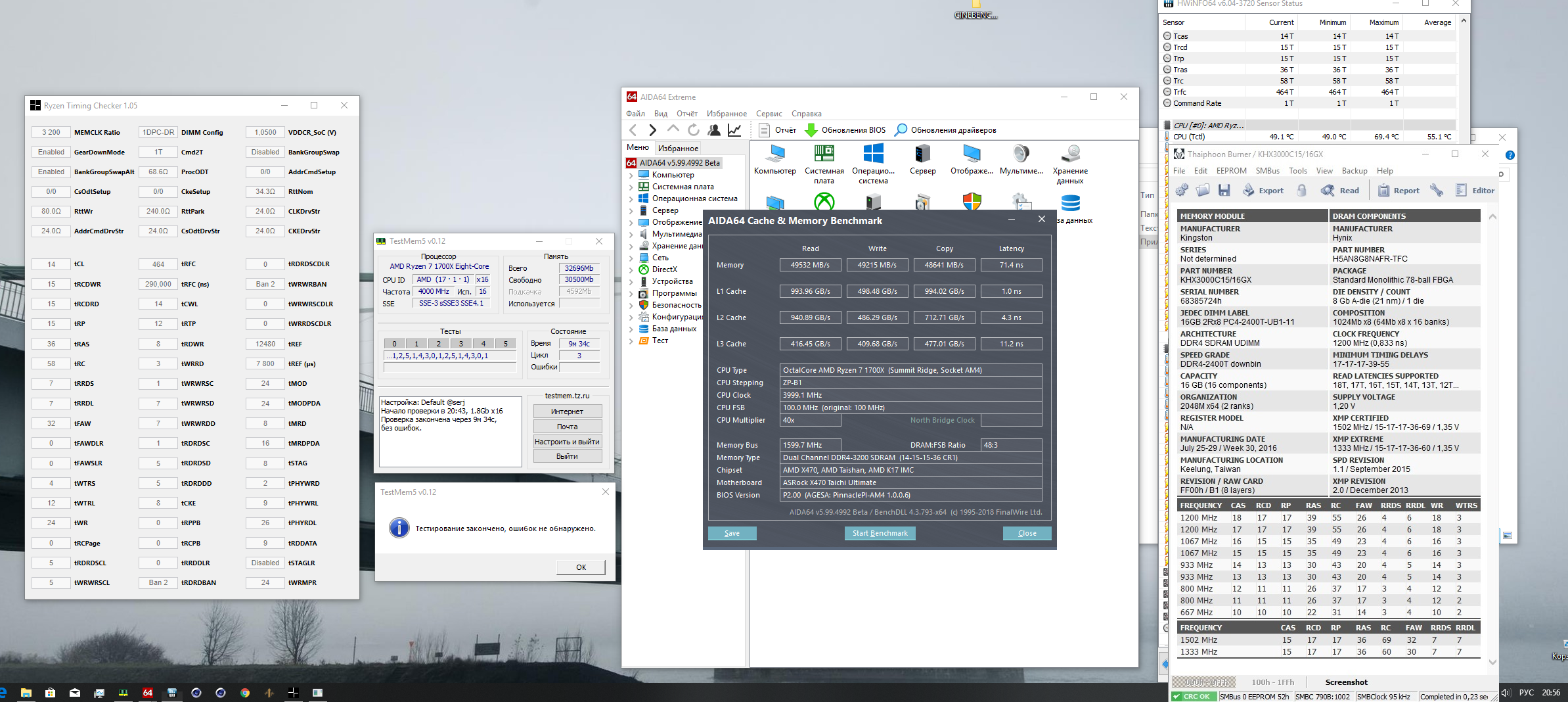The width and height of the screenshot is (1568, 702).
Task: Click the Выйти button in TestMem5
Action: coord(567,456)
